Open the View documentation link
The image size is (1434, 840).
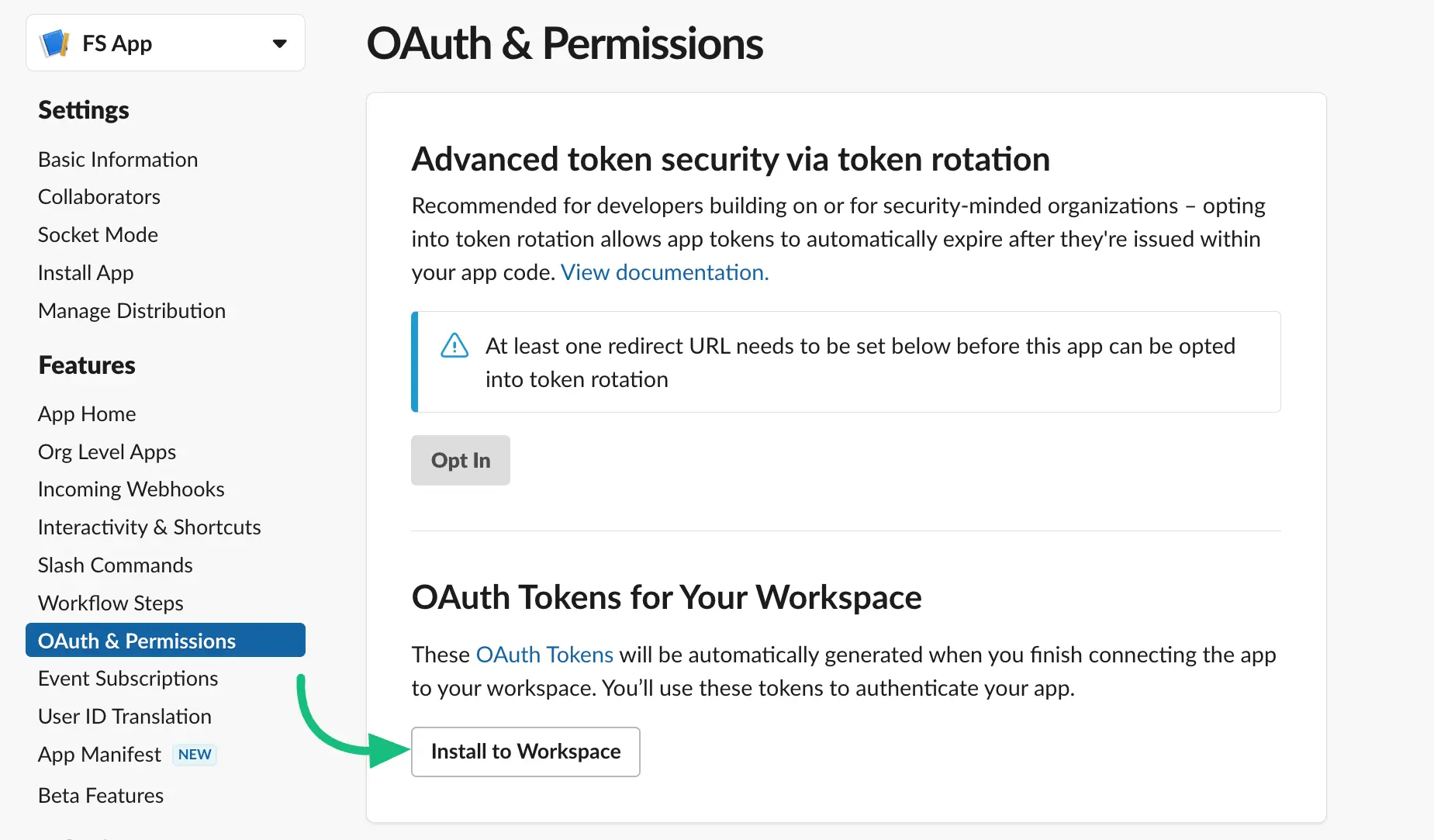(663, 272)
